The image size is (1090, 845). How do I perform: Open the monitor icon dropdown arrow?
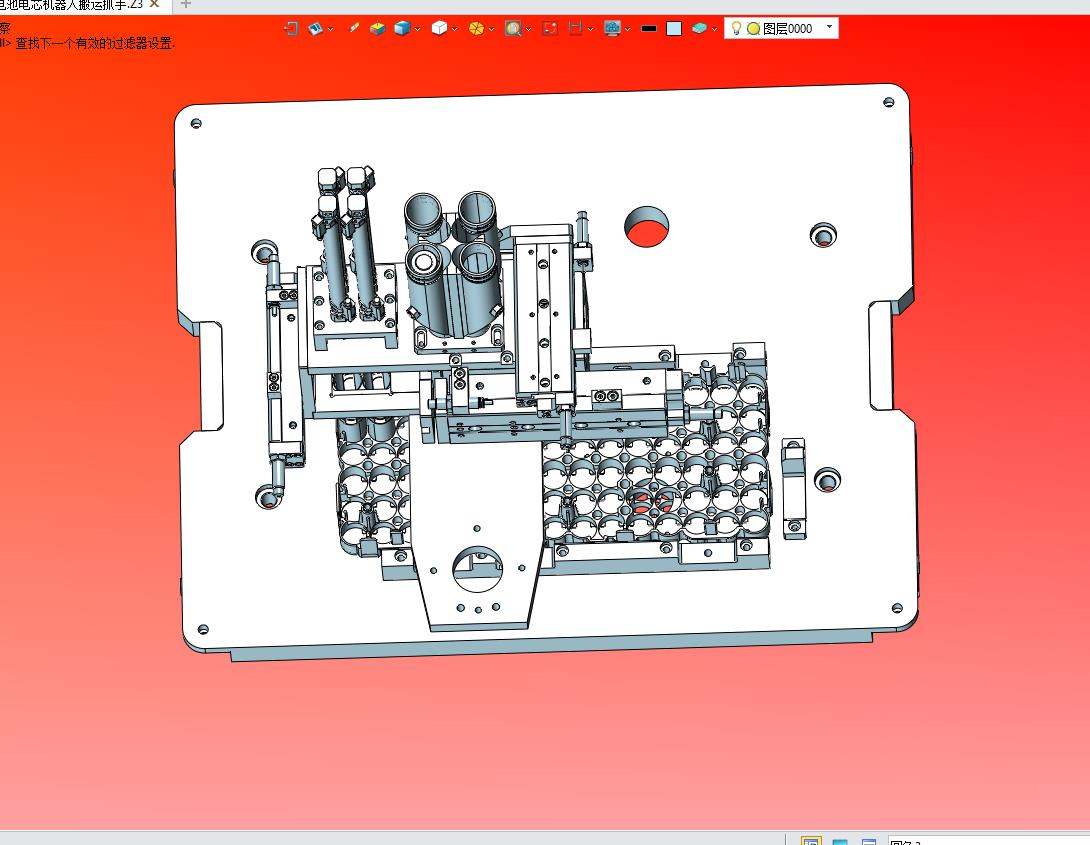(x=628, y=29)
